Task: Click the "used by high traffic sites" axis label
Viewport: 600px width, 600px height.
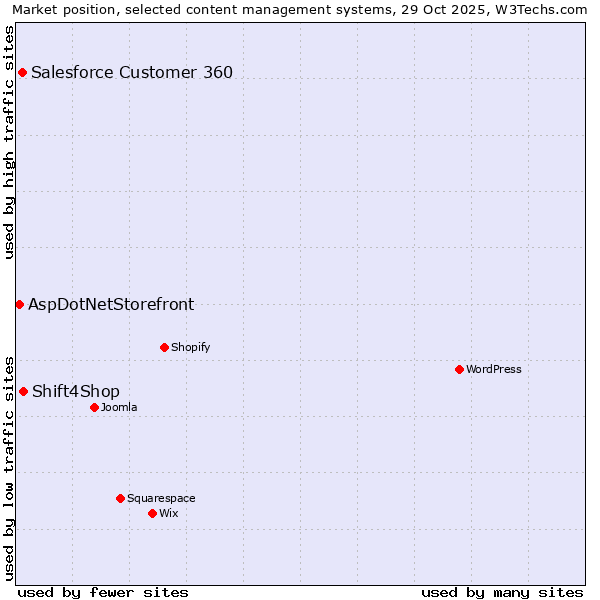Action: tap(10, 142)
